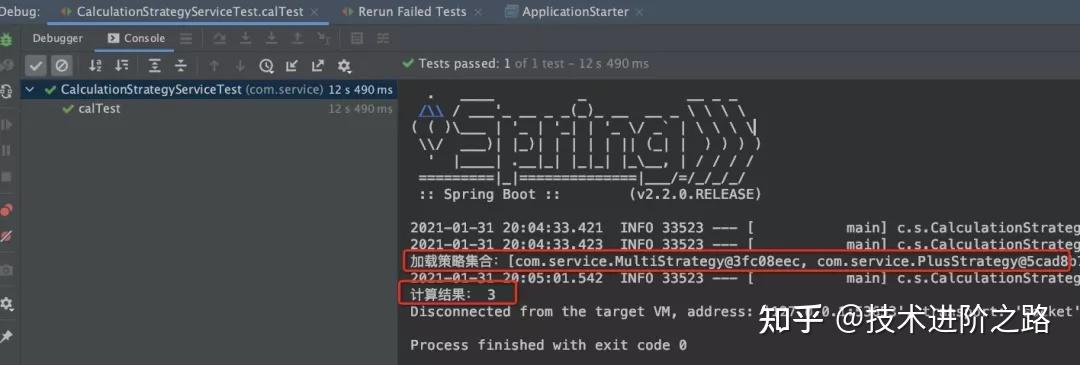This screenshot has width=1080, height=365.
Task: Click the Step Out arrow icon
Action: (298, 39)
